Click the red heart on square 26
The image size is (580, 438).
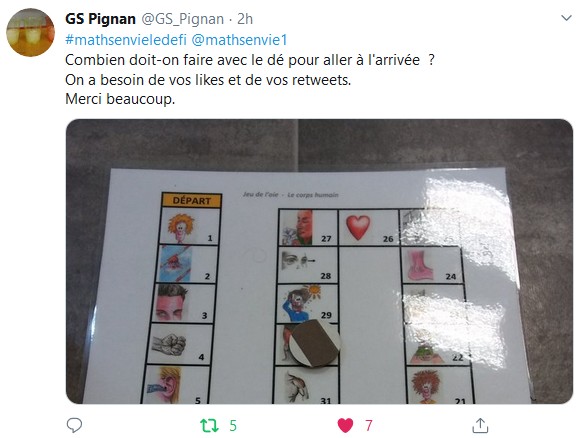358,226
